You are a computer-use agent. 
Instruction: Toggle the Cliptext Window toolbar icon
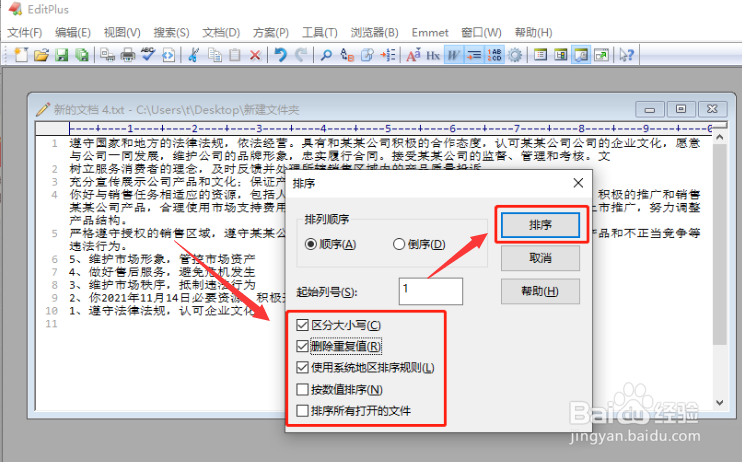[x=561, y=55]
